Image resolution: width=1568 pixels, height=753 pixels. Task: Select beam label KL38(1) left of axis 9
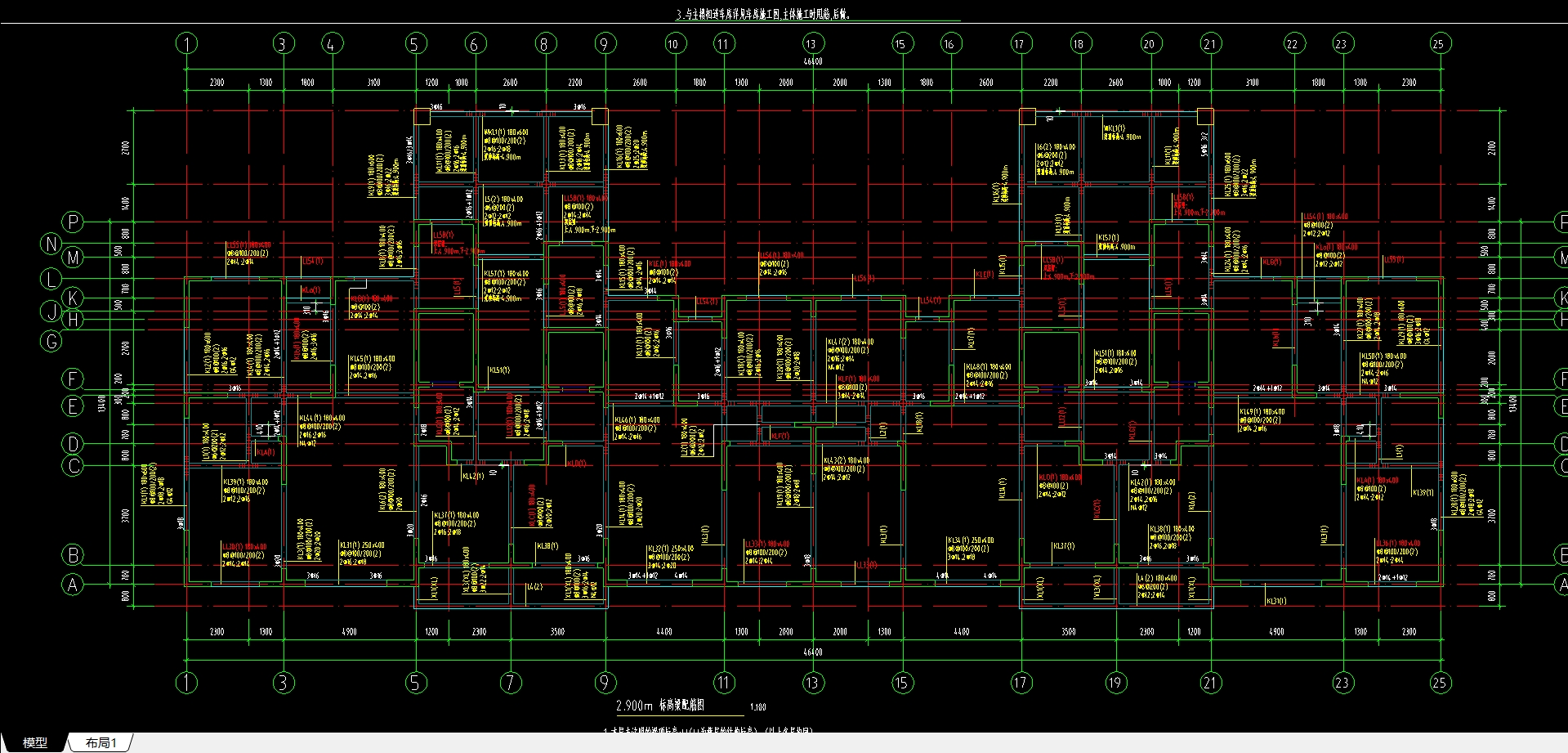(547, 546)
